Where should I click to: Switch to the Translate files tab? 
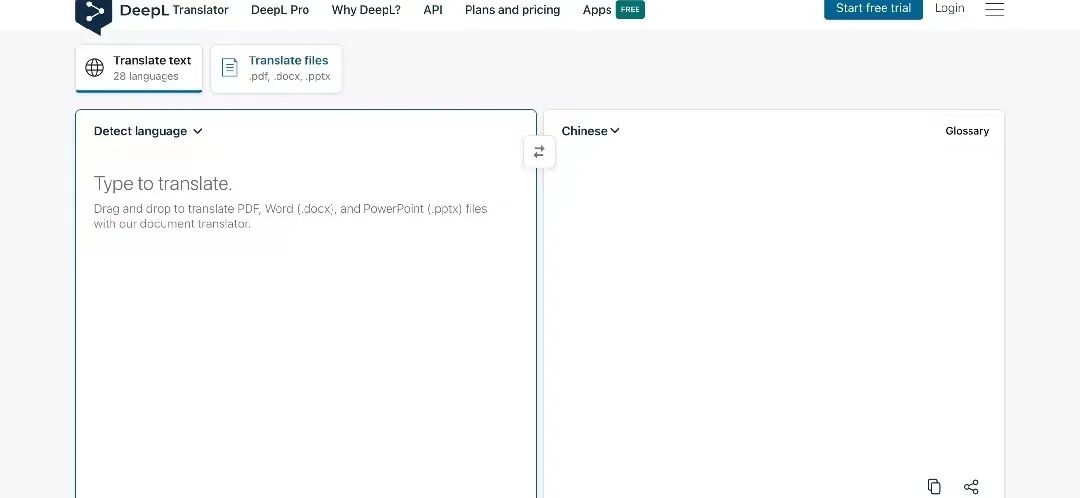click(x=276, y=68)
